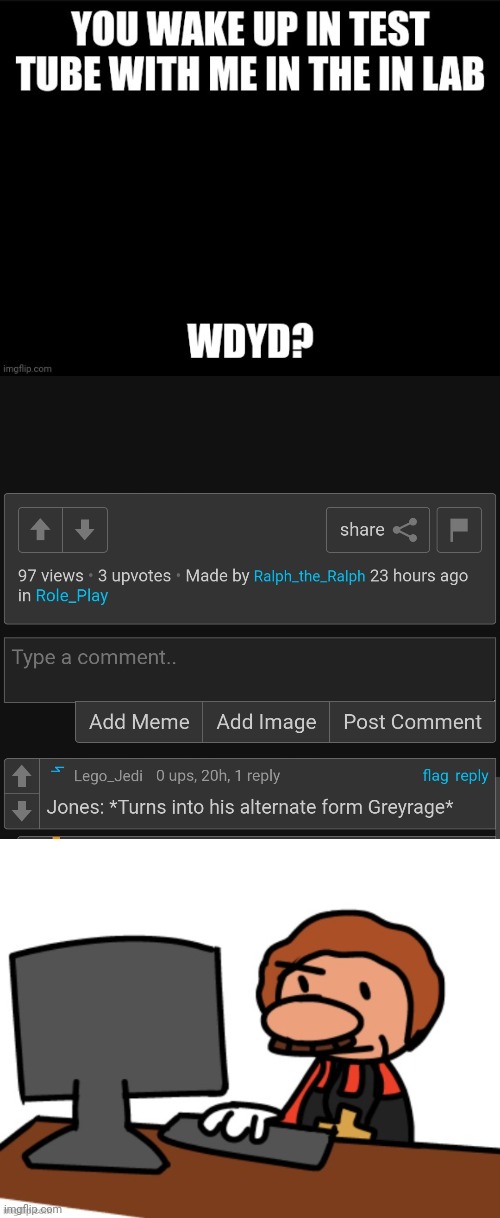This screenshot has height=1218, width=500.
Task: Upvote the post with the up arrow
Action: point(41,530)
